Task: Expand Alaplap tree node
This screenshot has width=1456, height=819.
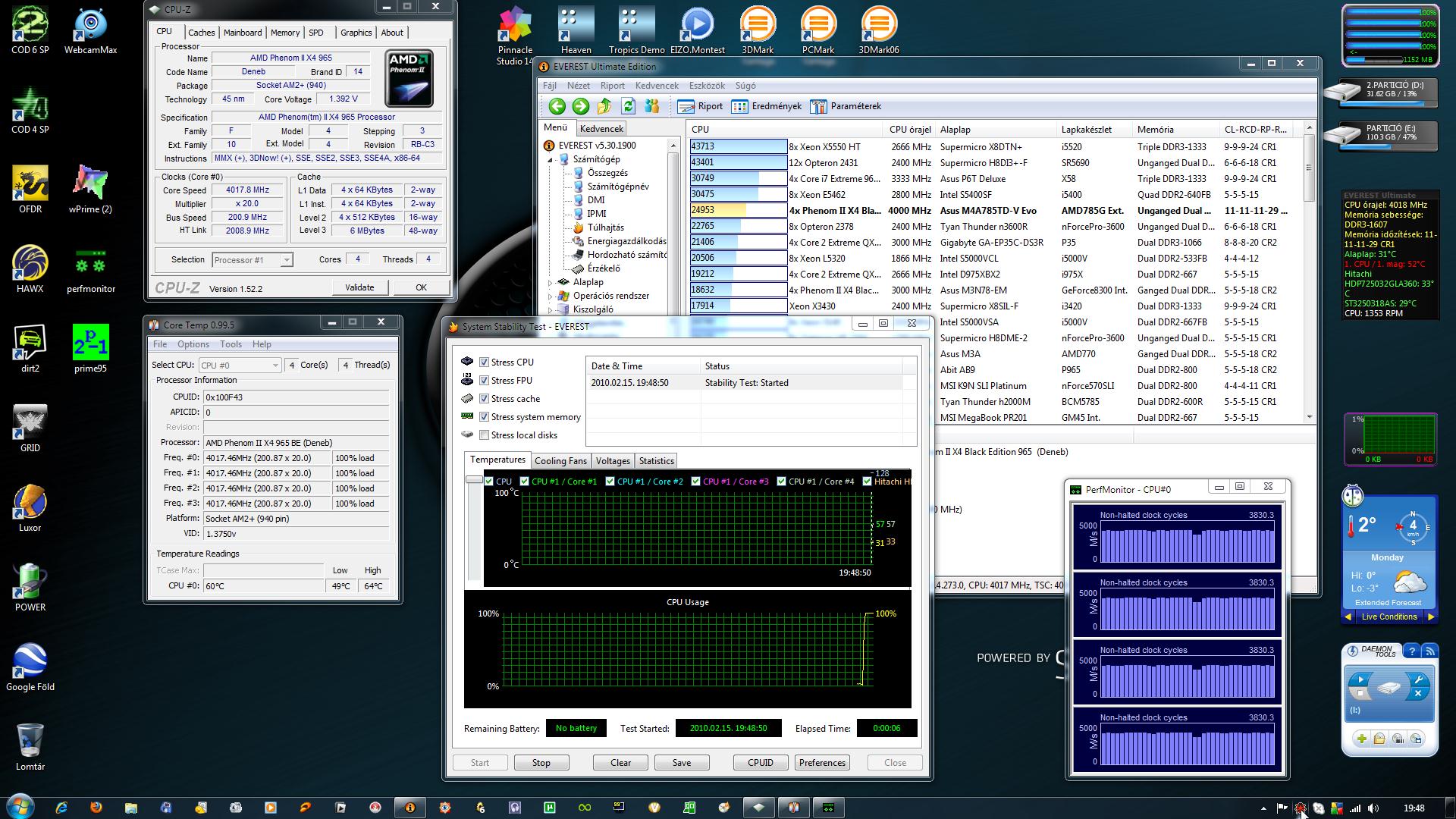Action: tap(551, 283)
